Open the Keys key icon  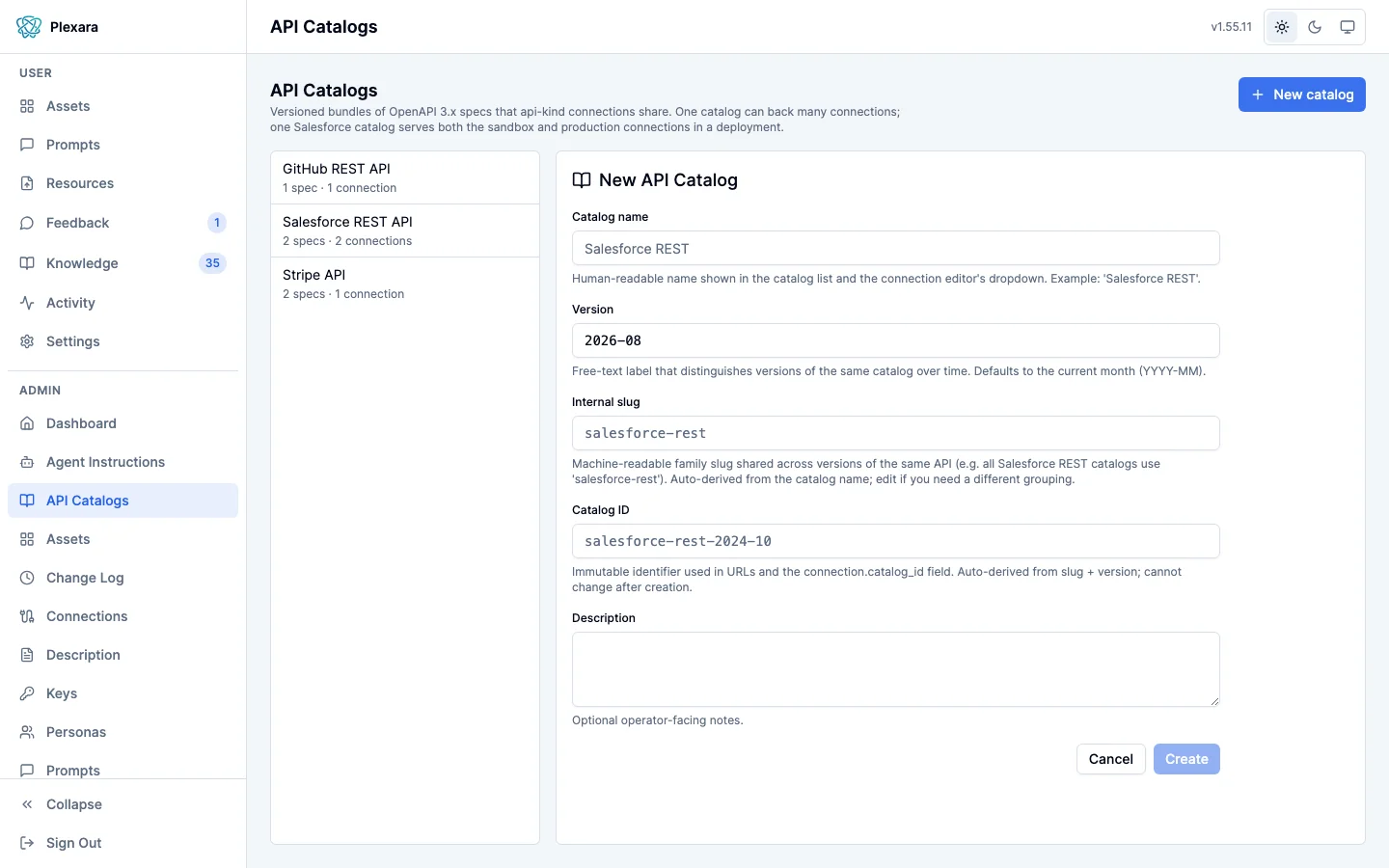point(27,693)
